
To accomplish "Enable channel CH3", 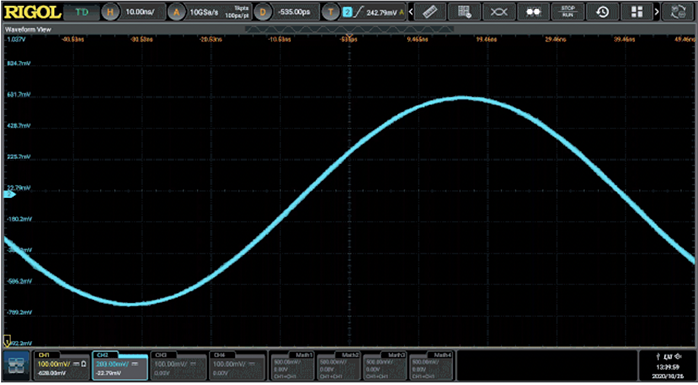I will (x=179, y=366).
